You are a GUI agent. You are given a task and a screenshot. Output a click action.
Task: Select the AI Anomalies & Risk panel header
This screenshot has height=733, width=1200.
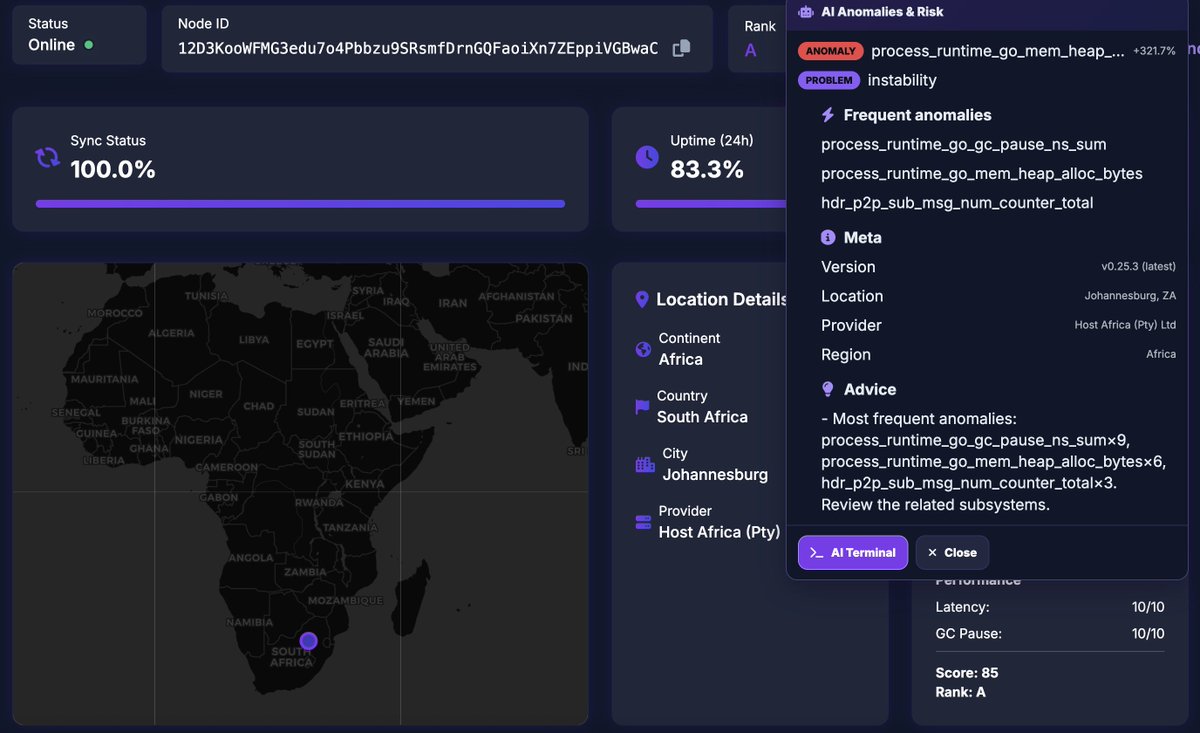click(880, 11)
